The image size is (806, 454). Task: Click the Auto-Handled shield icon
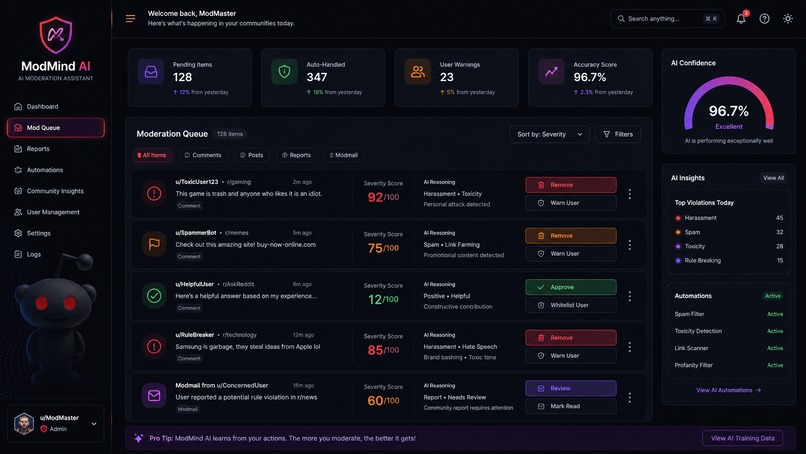tap(284, 71)
